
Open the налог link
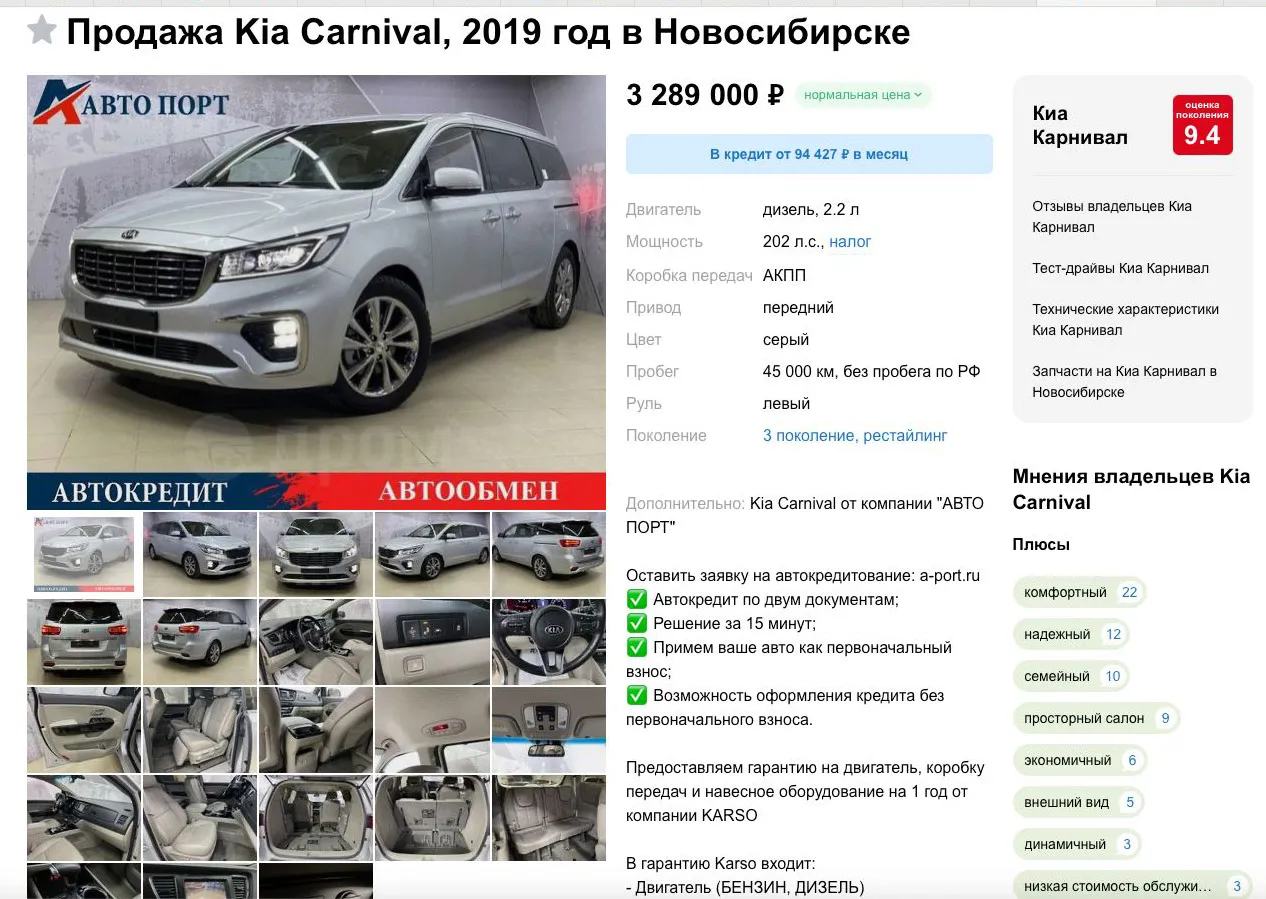850,242
